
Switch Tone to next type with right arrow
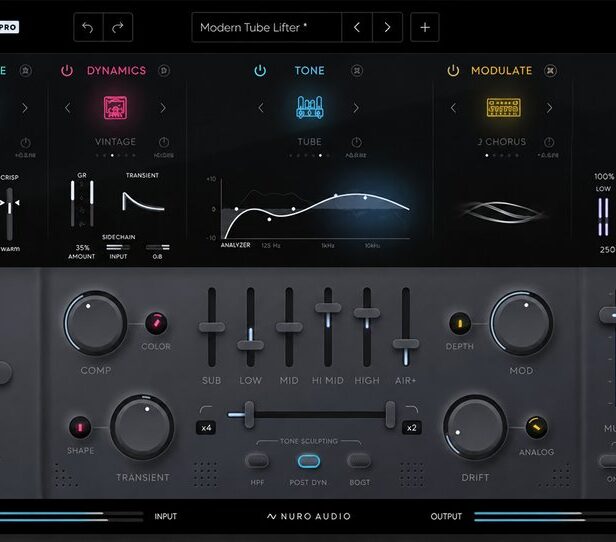click(x=356, y=108)
